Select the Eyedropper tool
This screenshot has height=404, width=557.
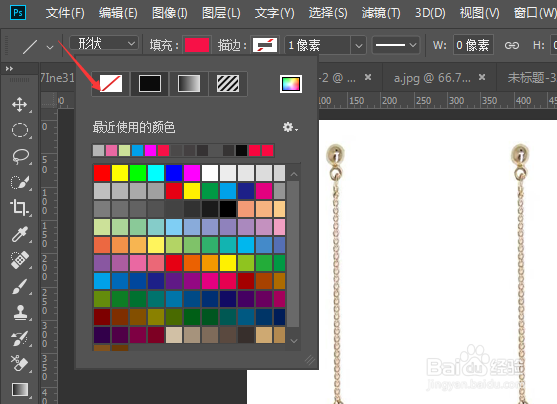(20, 234)
